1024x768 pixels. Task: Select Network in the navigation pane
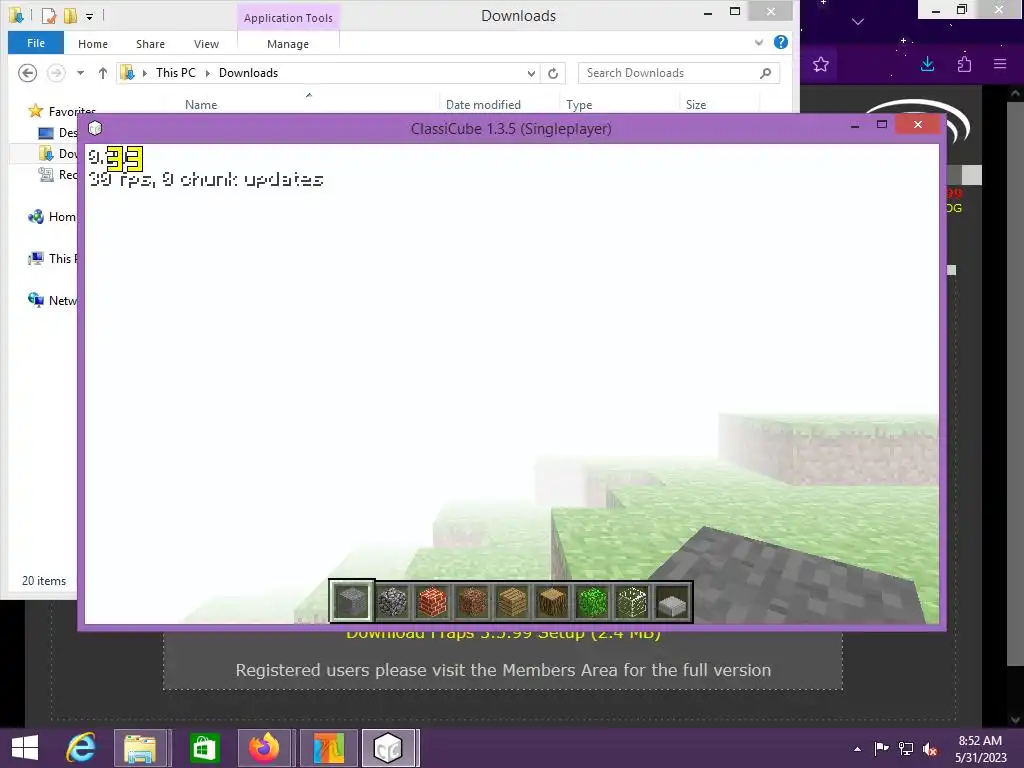pos(52,300)
